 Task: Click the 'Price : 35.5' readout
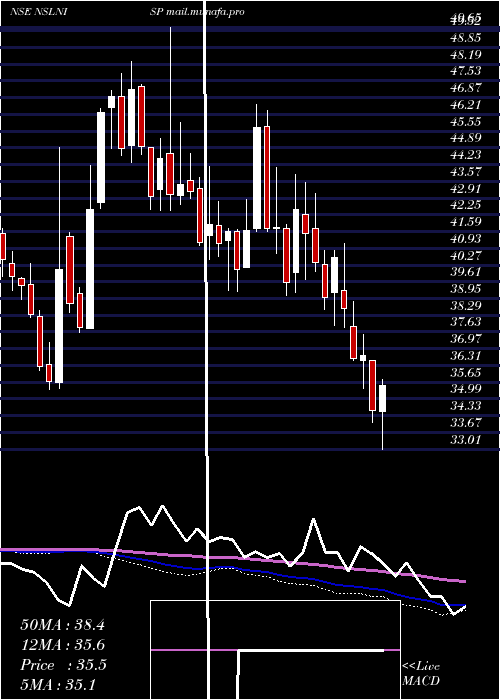(63, 665)
